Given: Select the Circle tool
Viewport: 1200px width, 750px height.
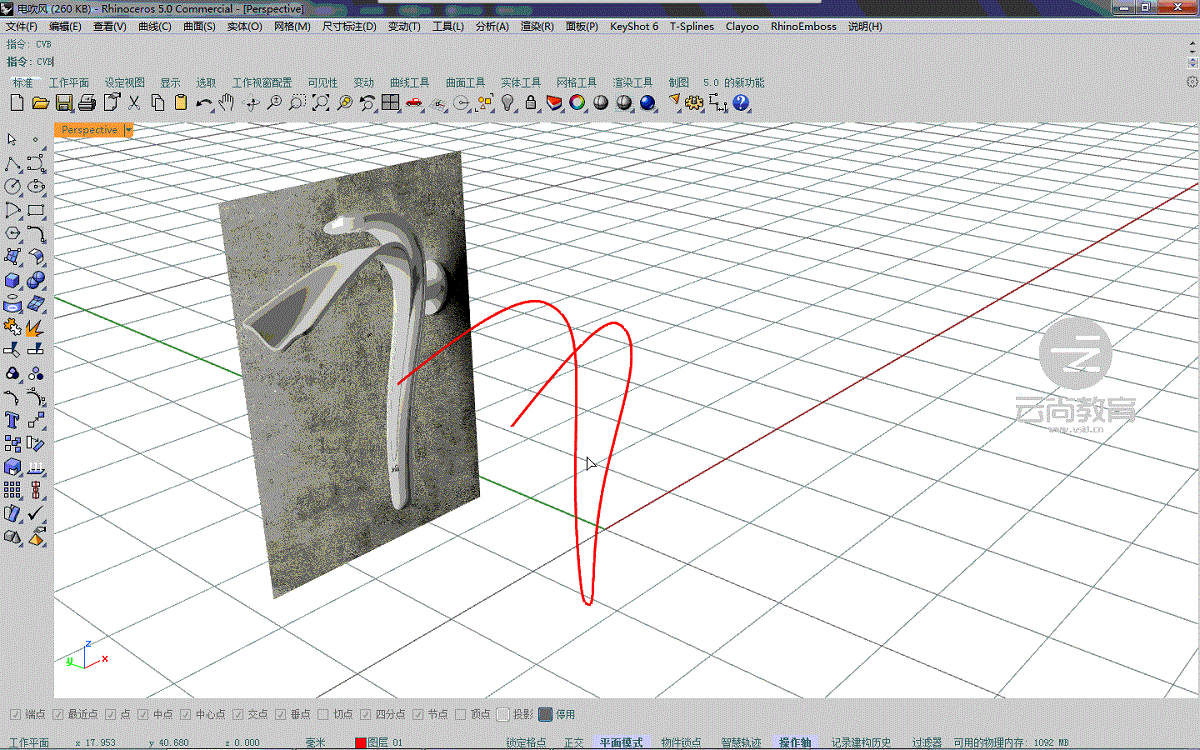Looking at the screenshot, I should click(12, 186).
